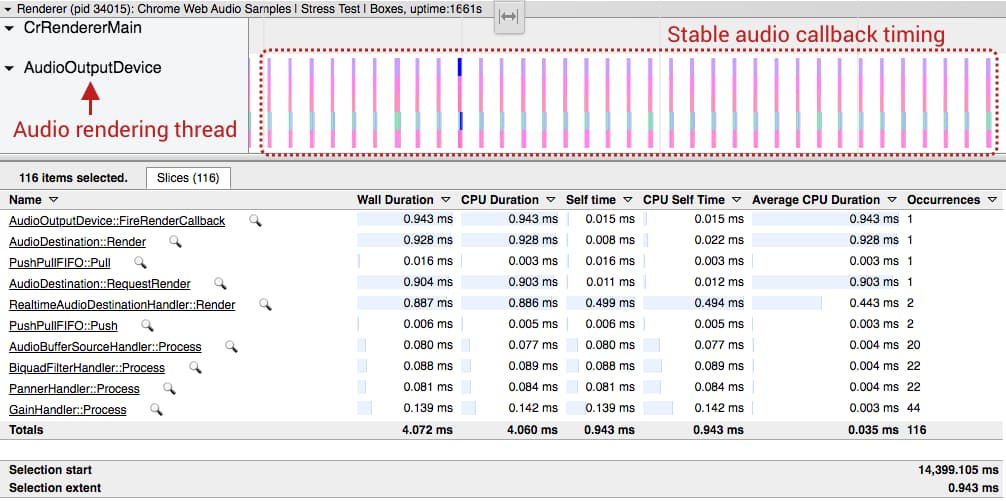Sort by Average CPU Duration column

[823, 199]
